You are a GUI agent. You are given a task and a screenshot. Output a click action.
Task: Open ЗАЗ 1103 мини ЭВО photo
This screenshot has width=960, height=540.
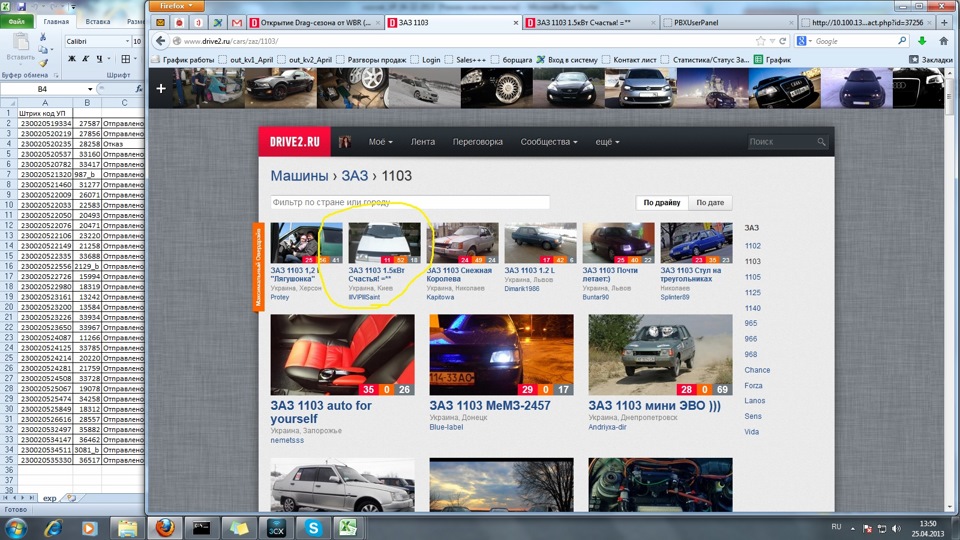click(x=660, y=354)
